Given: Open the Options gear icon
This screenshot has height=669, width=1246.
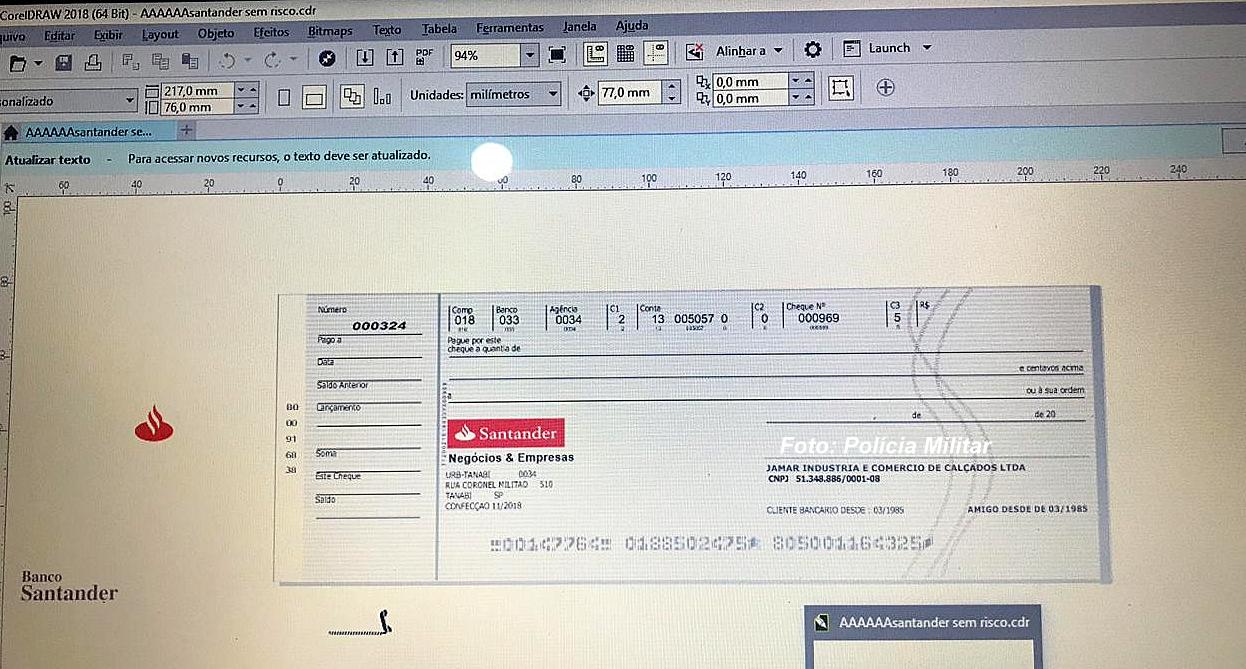Looking at the screenshot, I should (x=813, y=50).
